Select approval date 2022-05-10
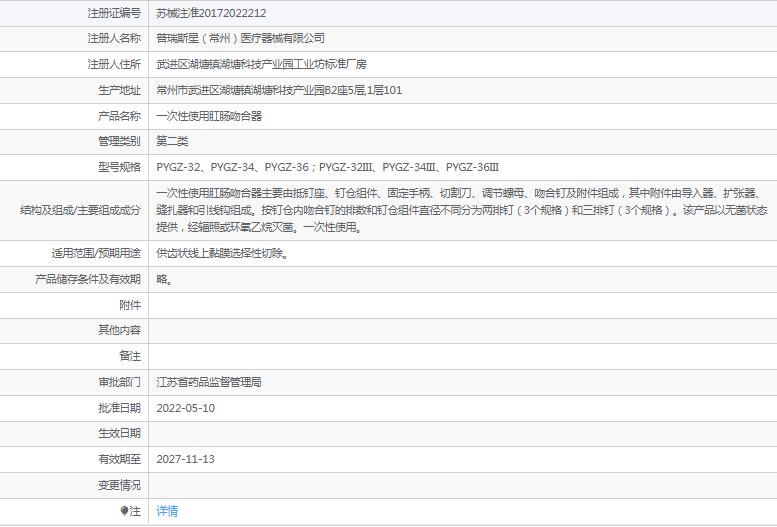The height and width of the screenshot is (527, 777). point(186,408)
